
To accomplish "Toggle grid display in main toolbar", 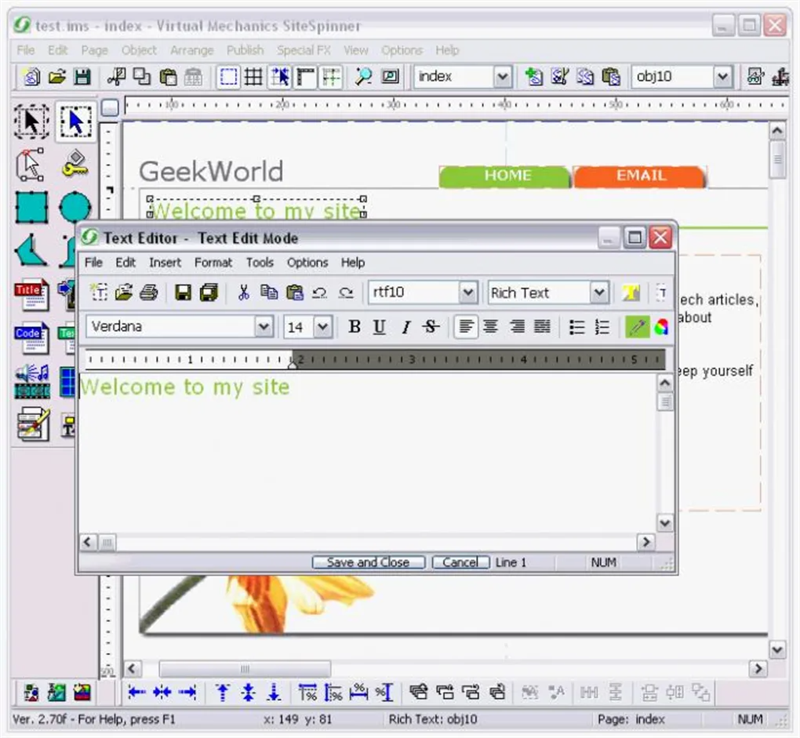I will tap(253, 77).
